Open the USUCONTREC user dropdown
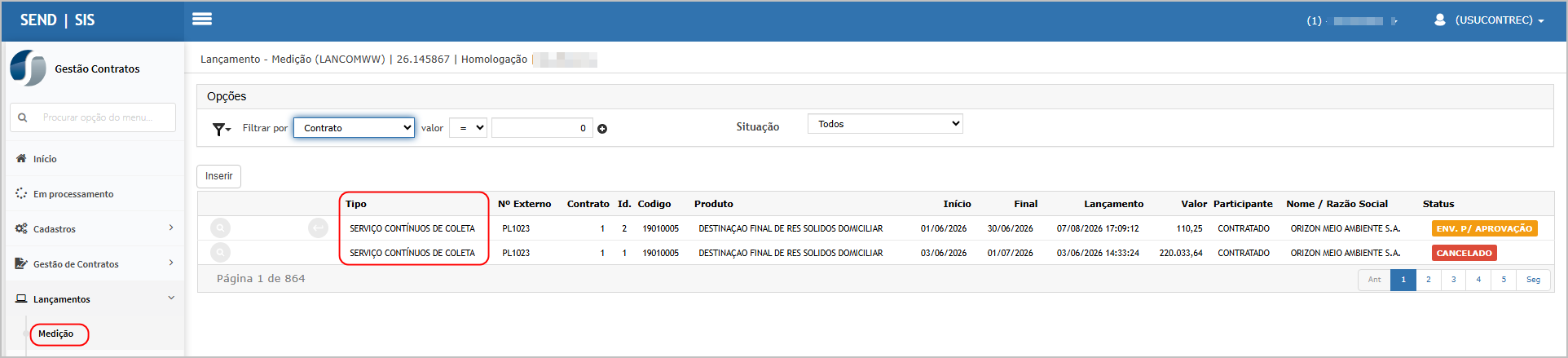The image size is (1568, 358). (x=1499, y=20)
